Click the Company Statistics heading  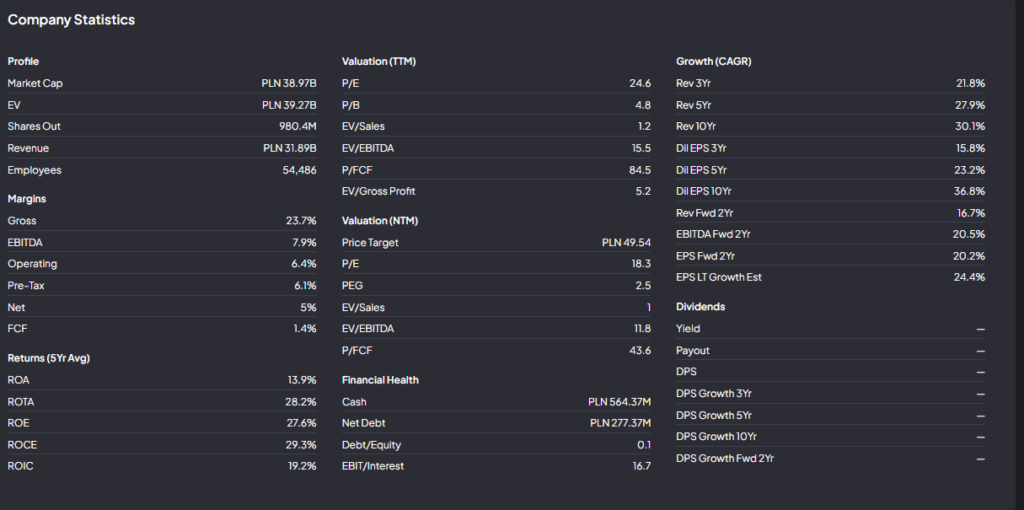(71, 20)
